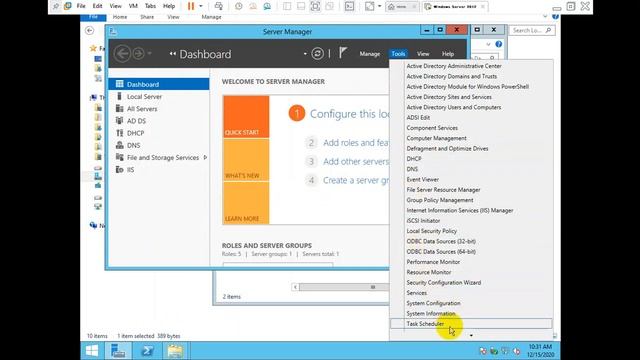Open the Manage menu in Server Manager

click(x=370, y=53)
